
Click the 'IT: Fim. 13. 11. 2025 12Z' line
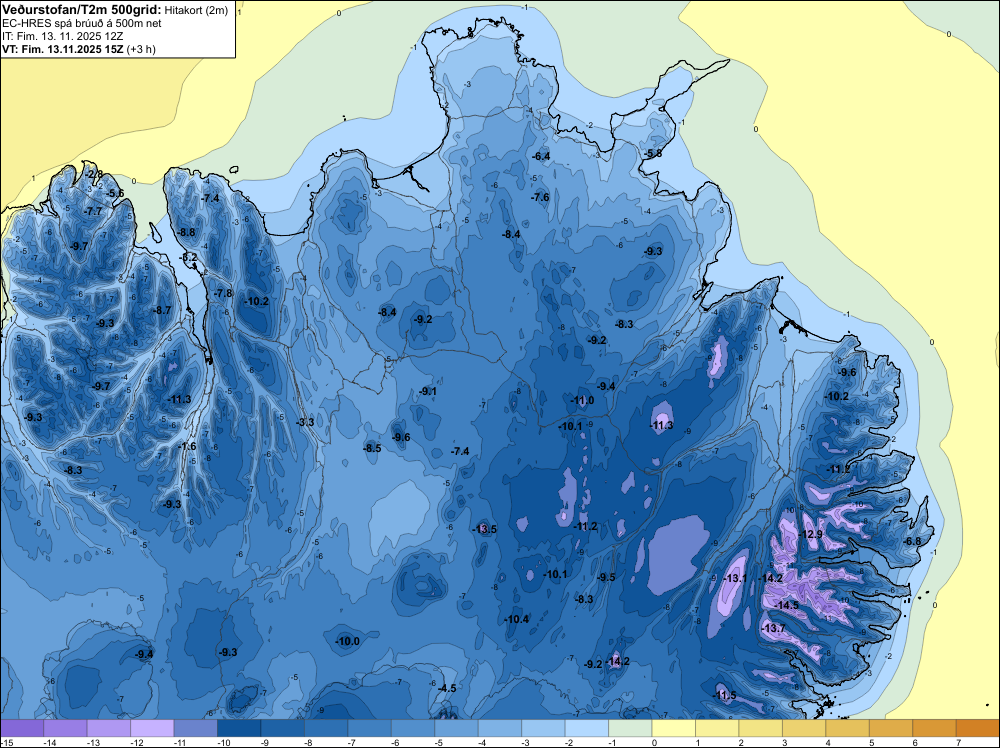tap(62, 36)
